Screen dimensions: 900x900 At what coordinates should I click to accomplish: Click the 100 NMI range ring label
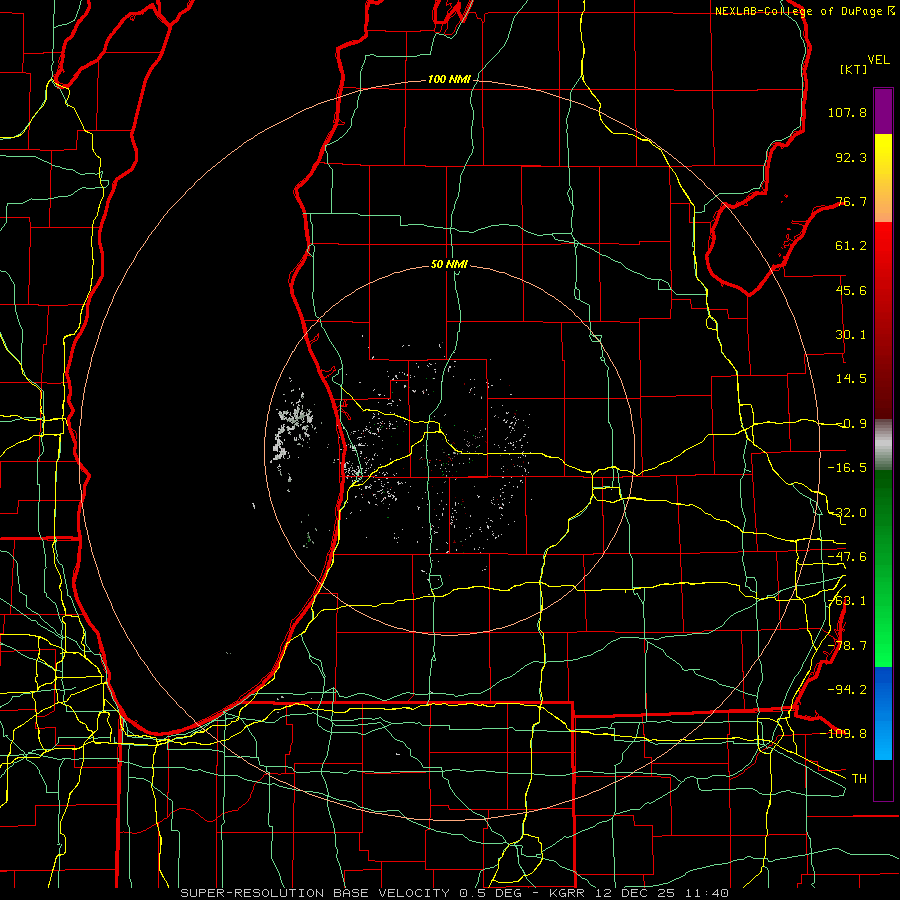(449, 79)
